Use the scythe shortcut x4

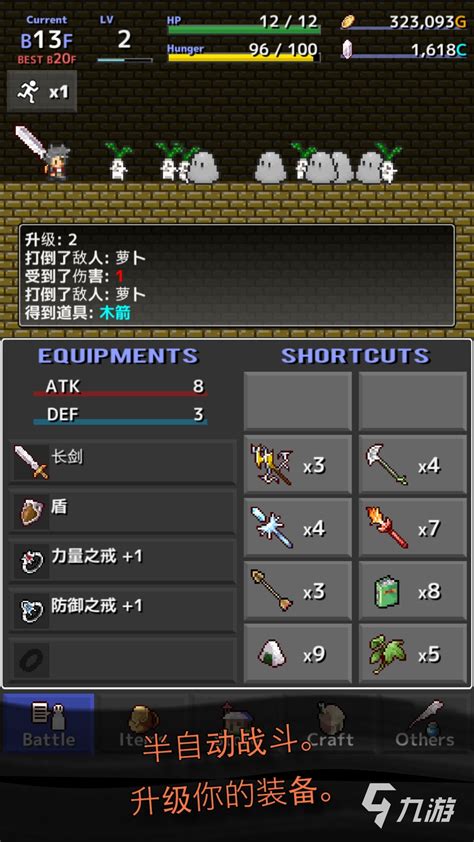[413, 464]
